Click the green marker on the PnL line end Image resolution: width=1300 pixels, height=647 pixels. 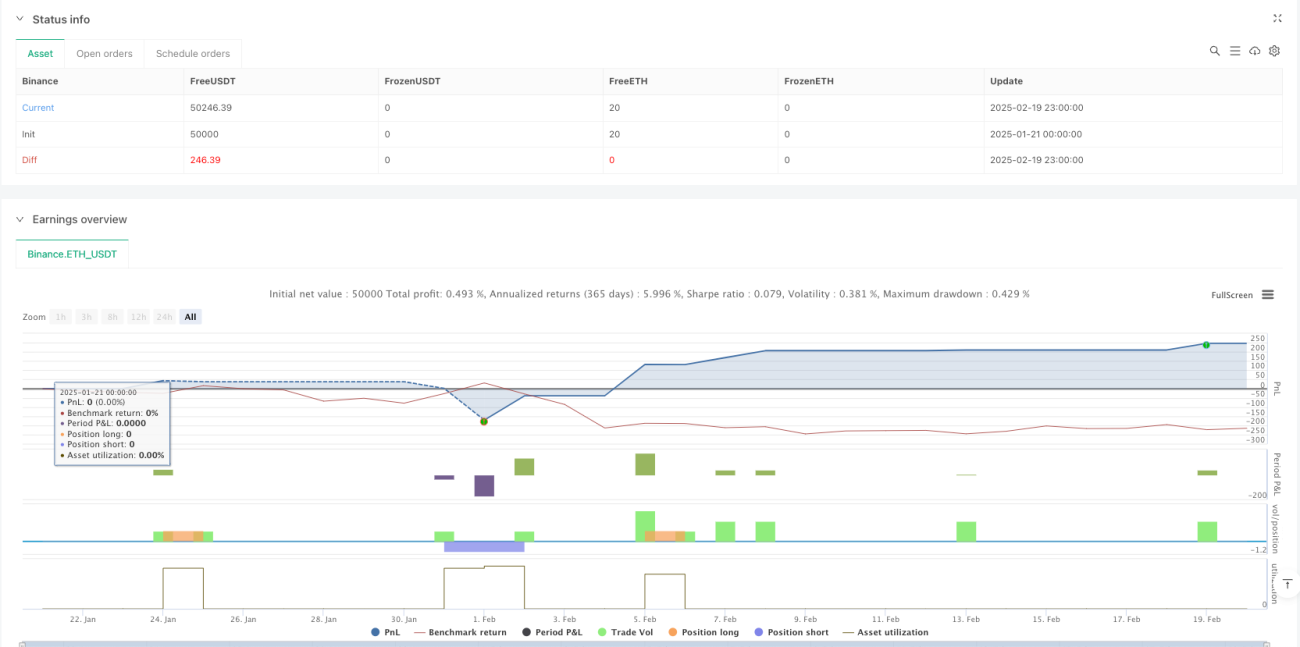(1206, 345)
